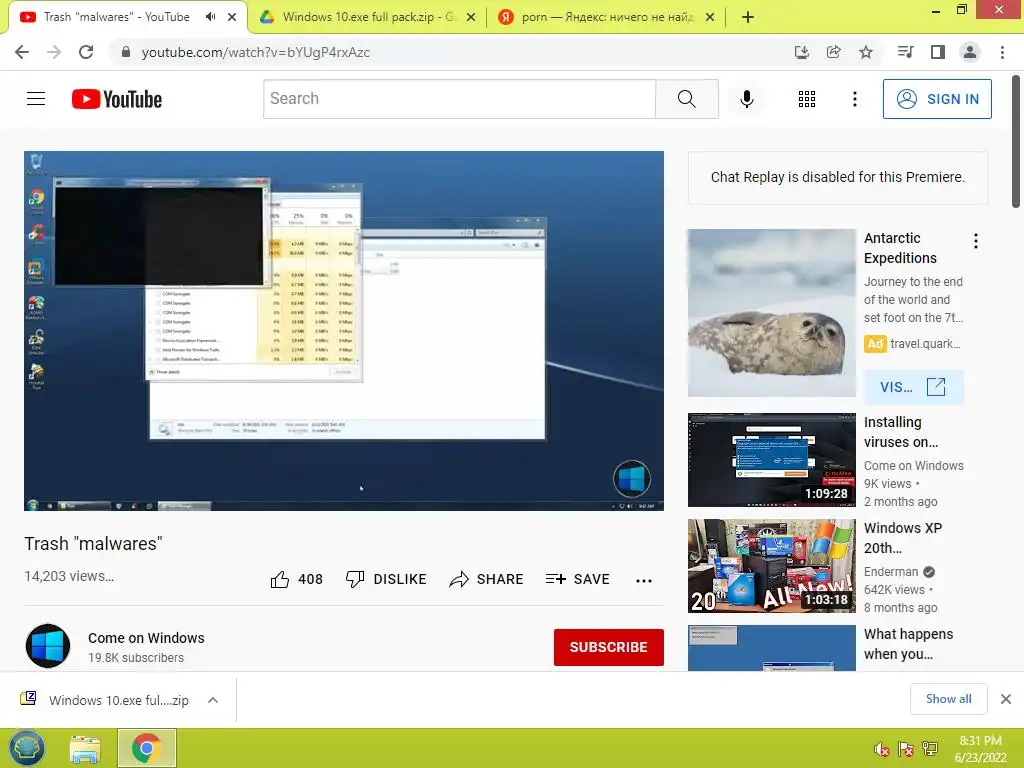
Task: Open Windows XP 20th... video thumbnail
Action: click(771, 566)
